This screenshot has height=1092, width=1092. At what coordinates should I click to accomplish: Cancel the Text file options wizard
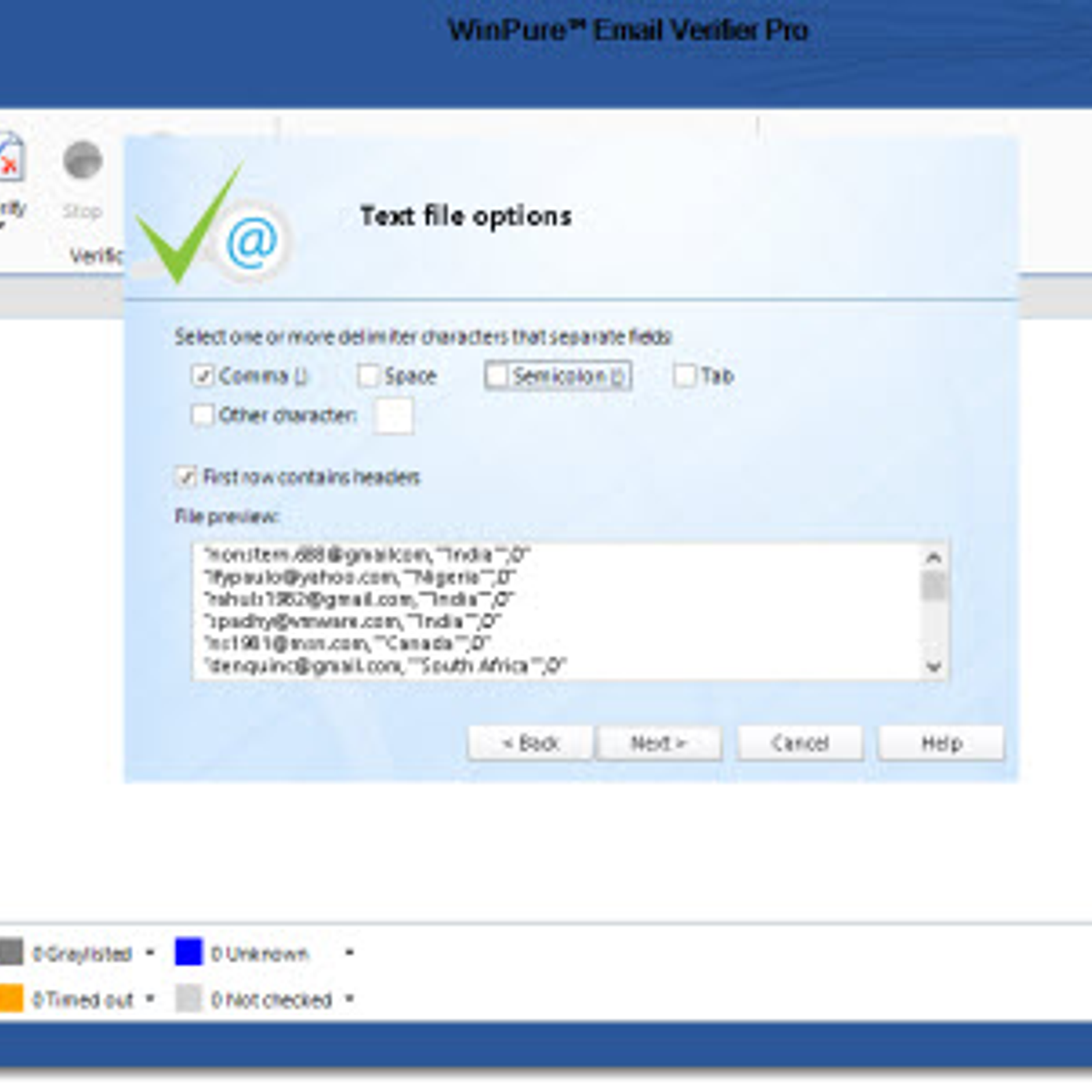[800, 743]
